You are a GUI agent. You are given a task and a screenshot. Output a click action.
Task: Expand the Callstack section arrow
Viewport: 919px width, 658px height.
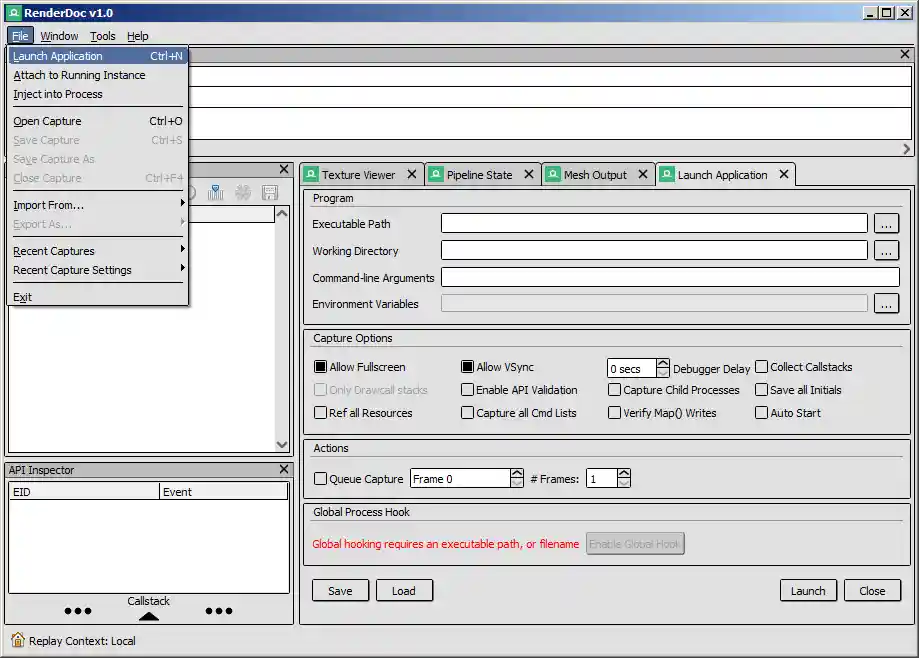click(148, 616)
